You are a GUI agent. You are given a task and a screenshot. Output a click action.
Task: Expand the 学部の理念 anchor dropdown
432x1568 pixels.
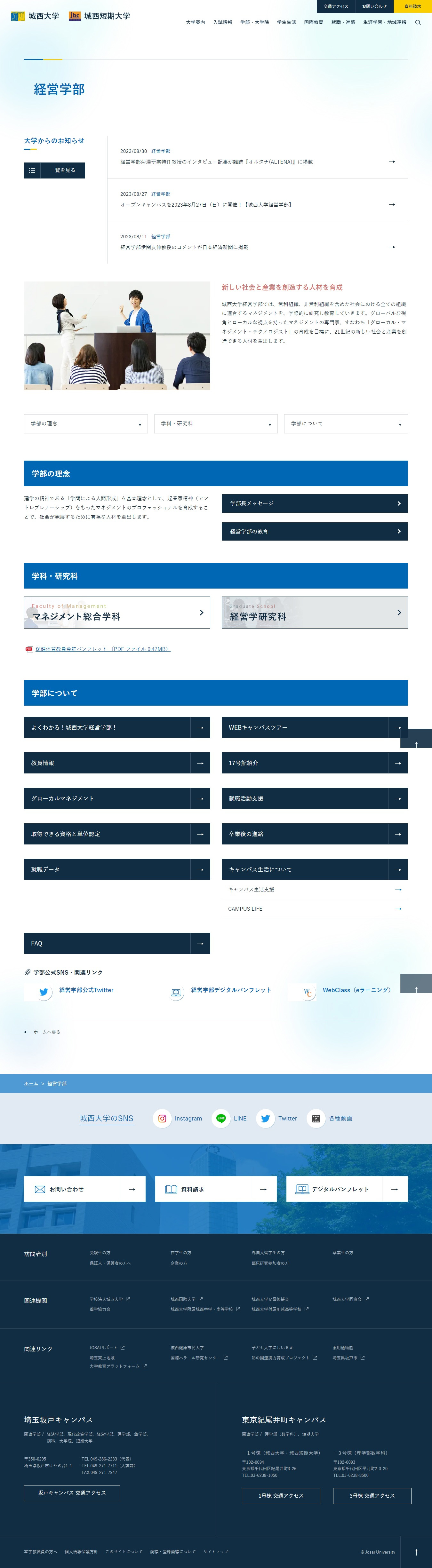[86, 424]
